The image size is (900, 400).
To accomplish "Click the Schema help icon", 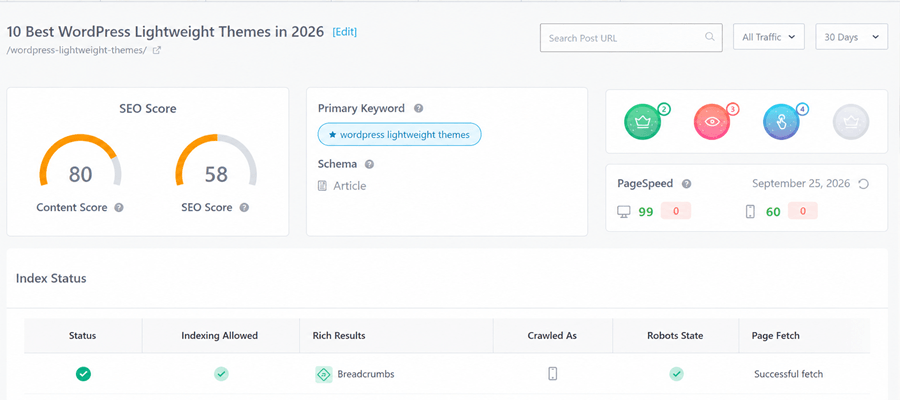I will tap(370, 164).
